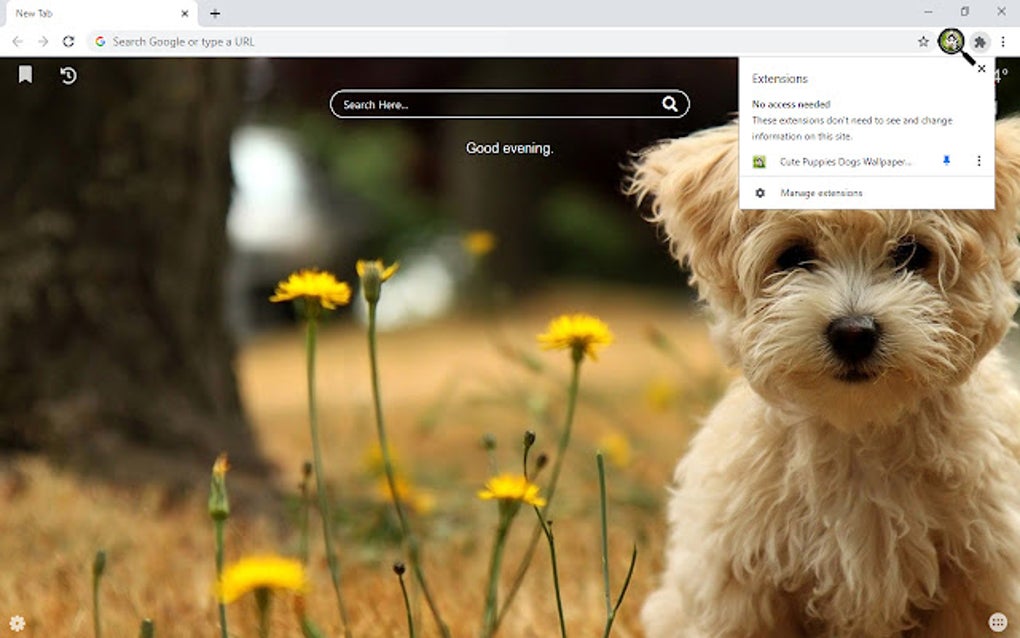Open Chrome's three-dot browser menu

coord(1005,42)
